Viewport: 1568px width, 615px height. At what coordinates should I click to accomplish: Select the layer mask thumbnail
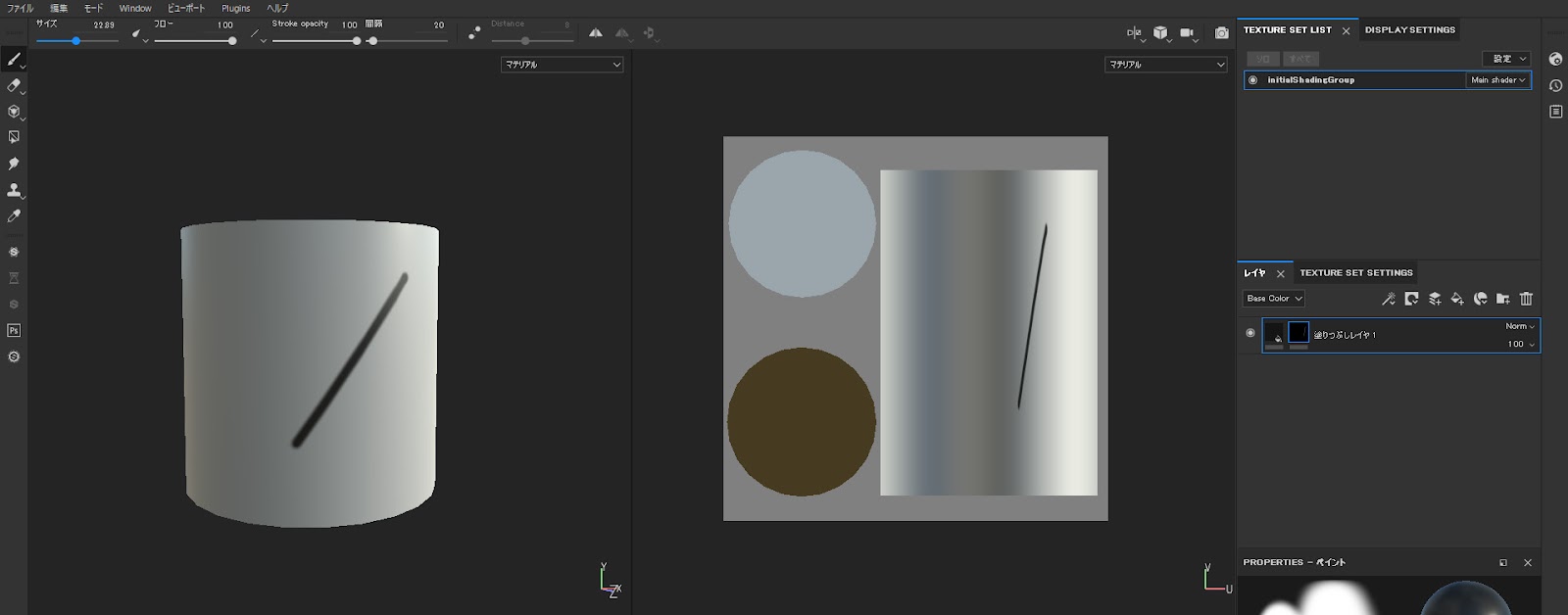click(x=1298, y=332)
